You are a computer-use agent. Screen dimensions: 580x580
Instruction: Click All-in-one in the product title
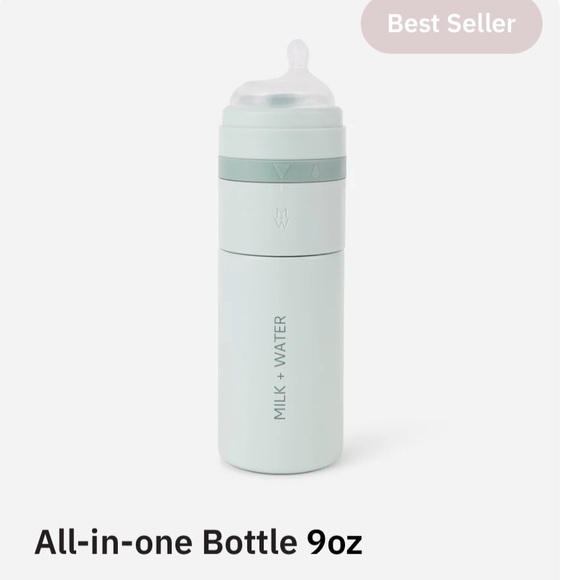pyautogui.click(x=113, y=542)
